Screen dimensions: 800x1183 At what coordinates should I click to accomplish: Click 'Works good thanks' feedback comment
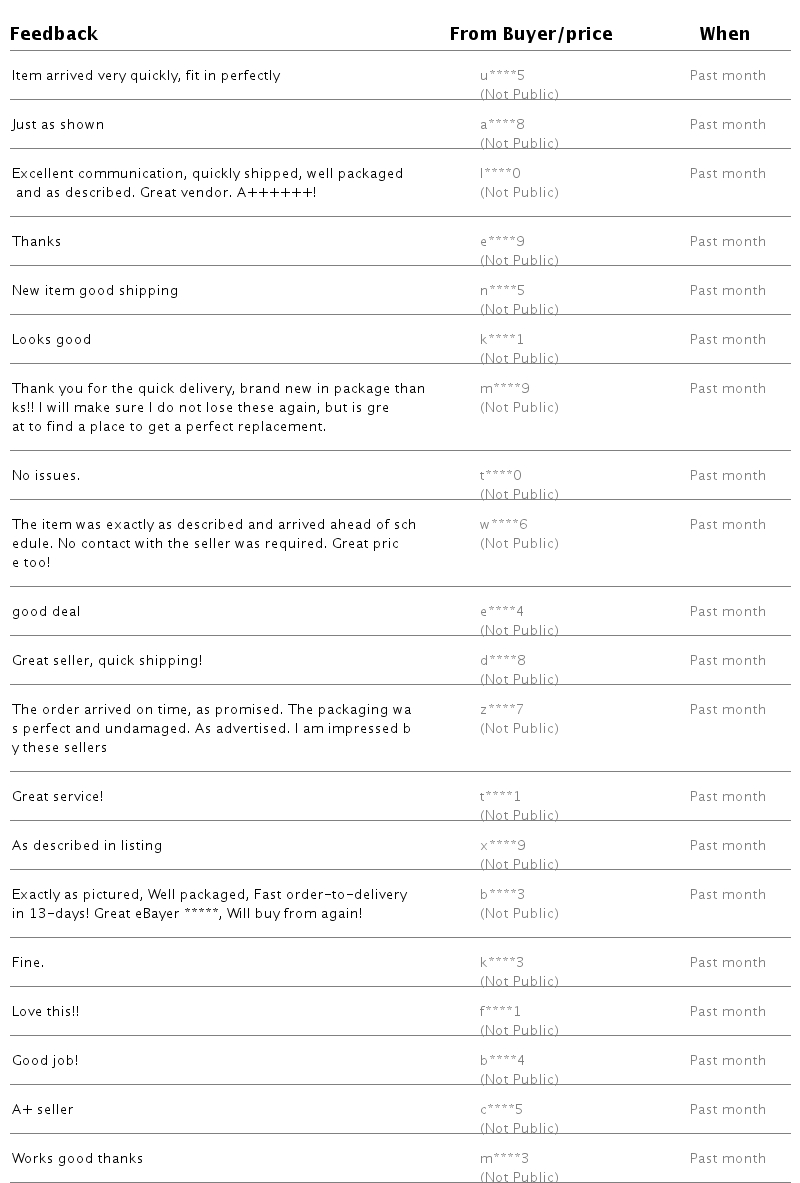pyautogui.click(x=77, y=1158)
